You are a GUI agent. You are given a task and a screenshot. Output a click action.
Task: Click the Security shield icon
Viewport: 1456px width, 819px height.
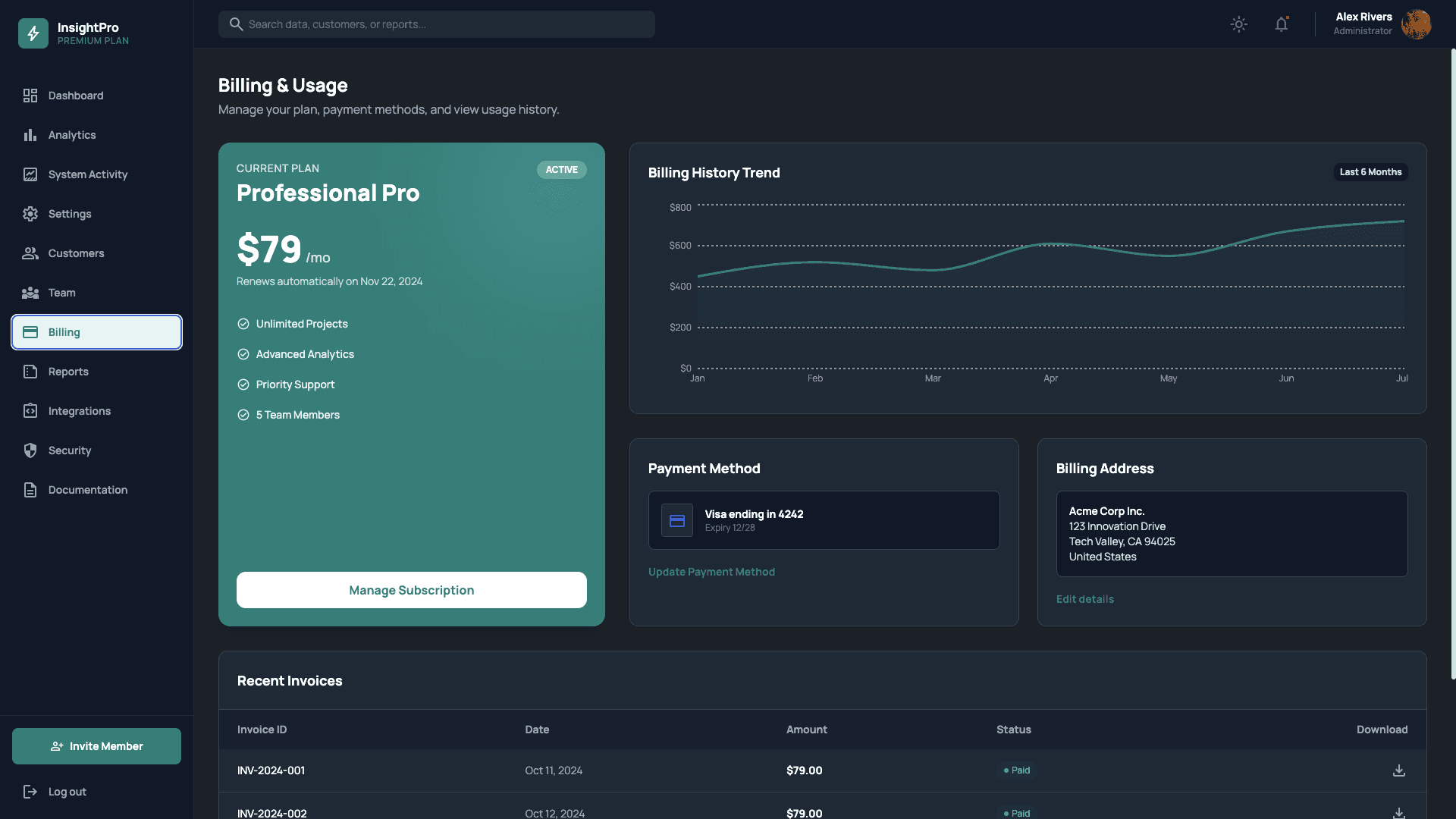[30, 450]
